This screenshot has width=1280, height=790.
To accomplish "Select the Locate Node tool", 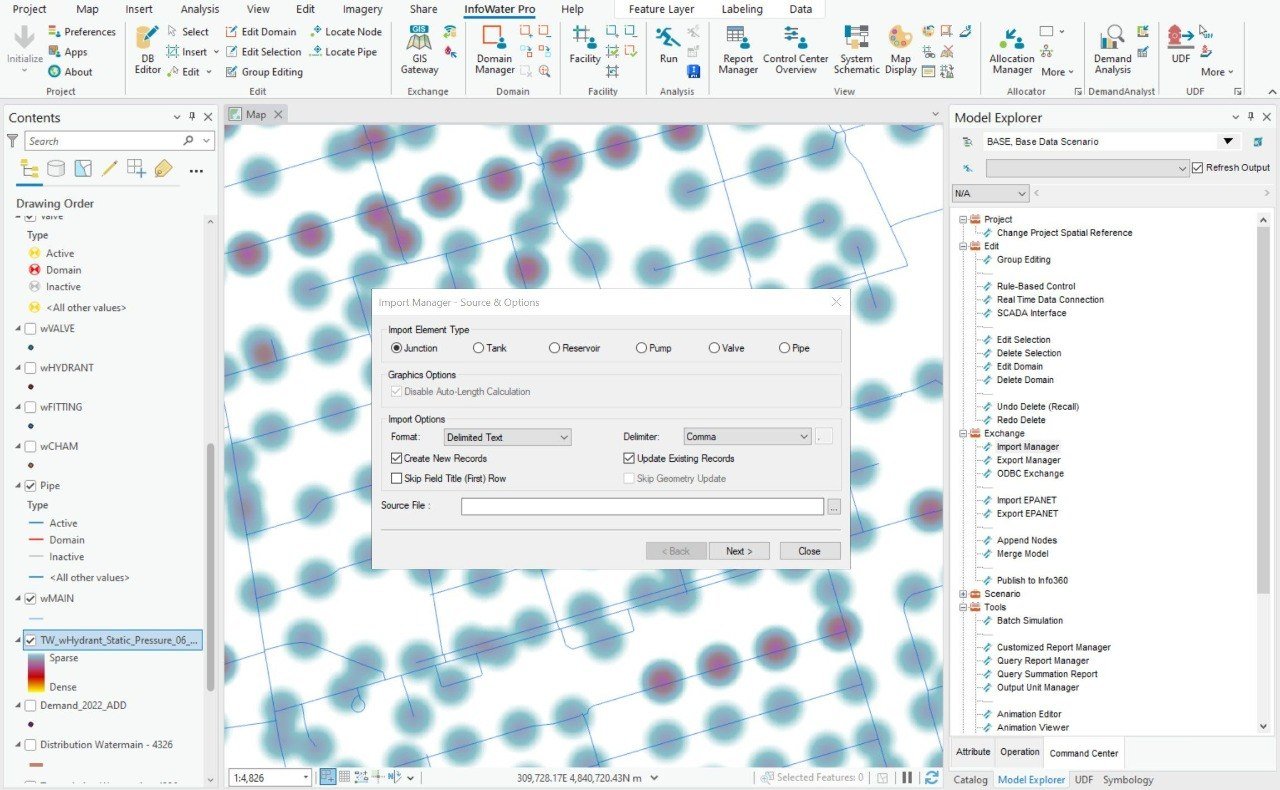I will pos(346,32).
